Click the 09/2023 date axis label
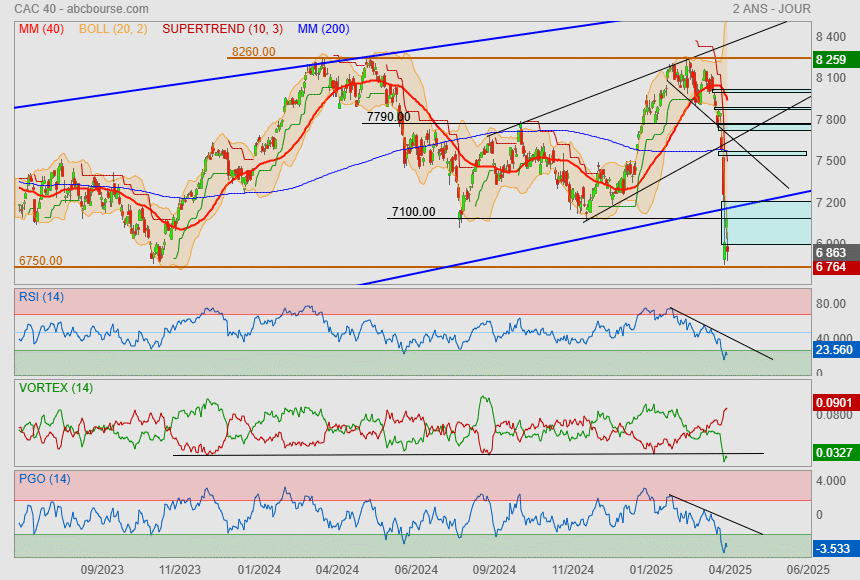 [x=102, y=570]
